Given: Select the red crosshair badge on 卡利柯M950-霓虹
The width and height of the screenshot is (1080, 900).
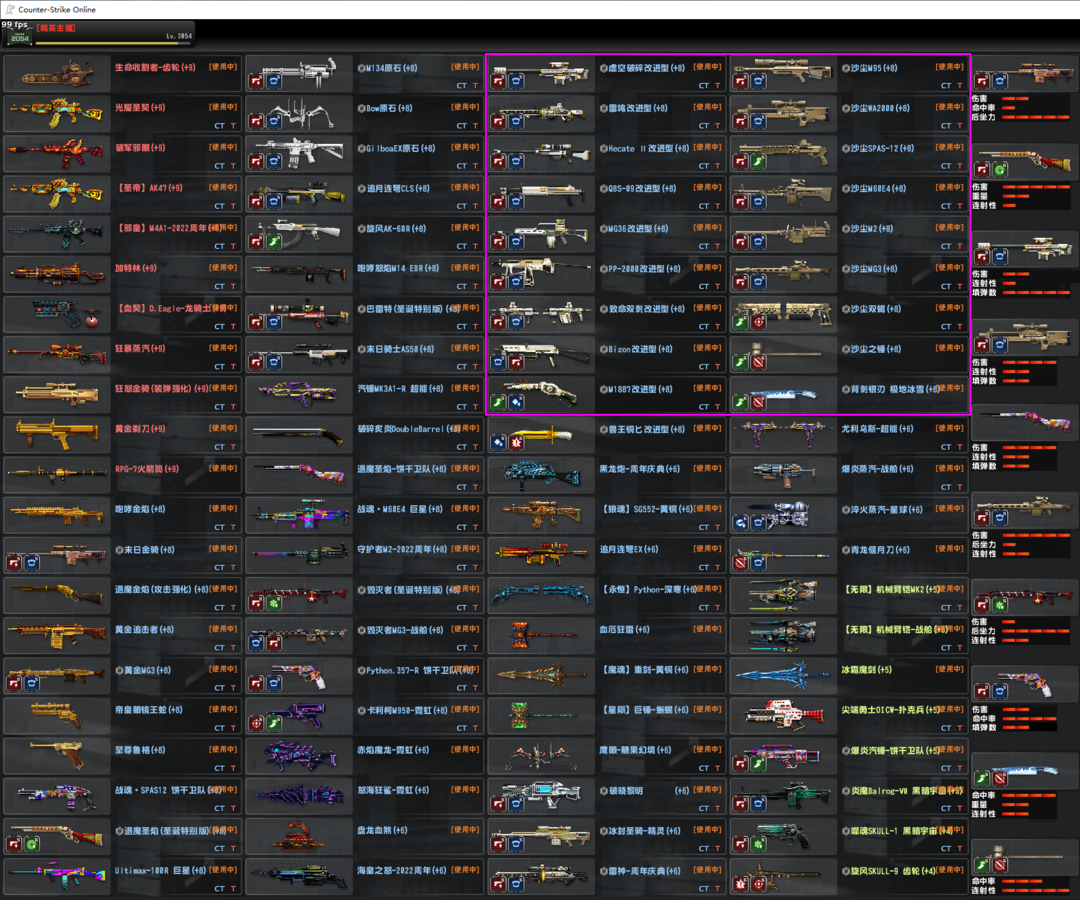Looking at the screenshot, I should 256,724.
